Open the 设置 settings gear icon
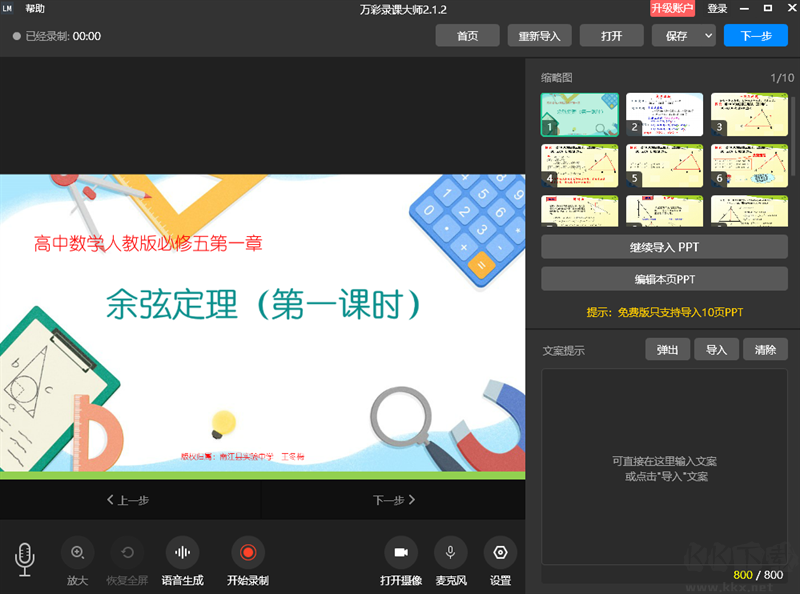This screenshot has height=594, width=800. click(x=499, y=551)
